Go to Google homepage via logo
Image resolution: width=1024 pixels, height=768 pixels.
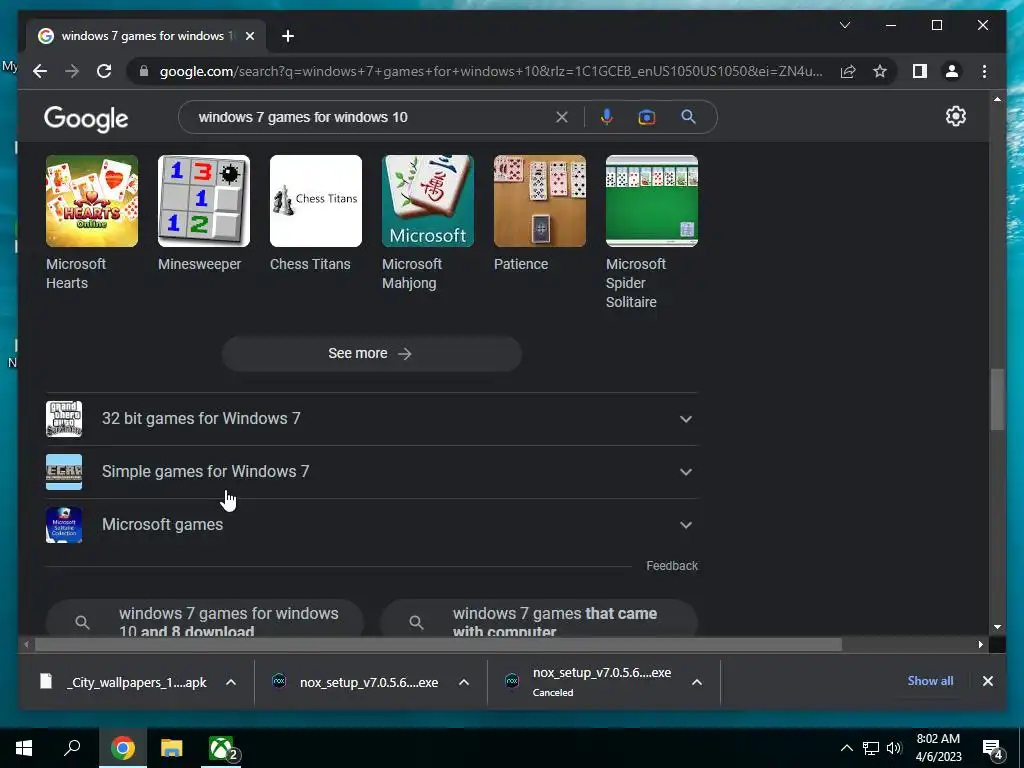(x=86, y=119)
